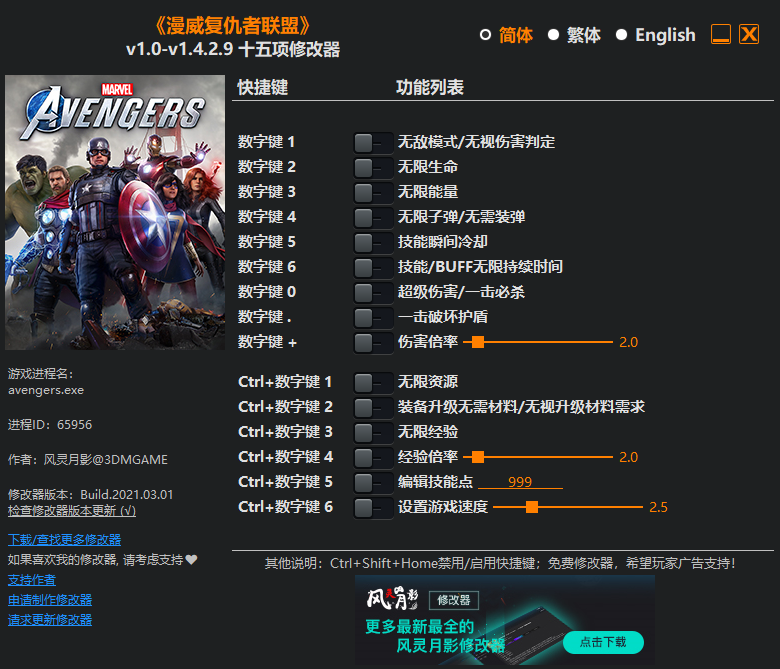Click the 风灵月影 logo in the banner
The height and width of the screenshot is (669, 780).
pyautogui.click(x=392, y=598)
